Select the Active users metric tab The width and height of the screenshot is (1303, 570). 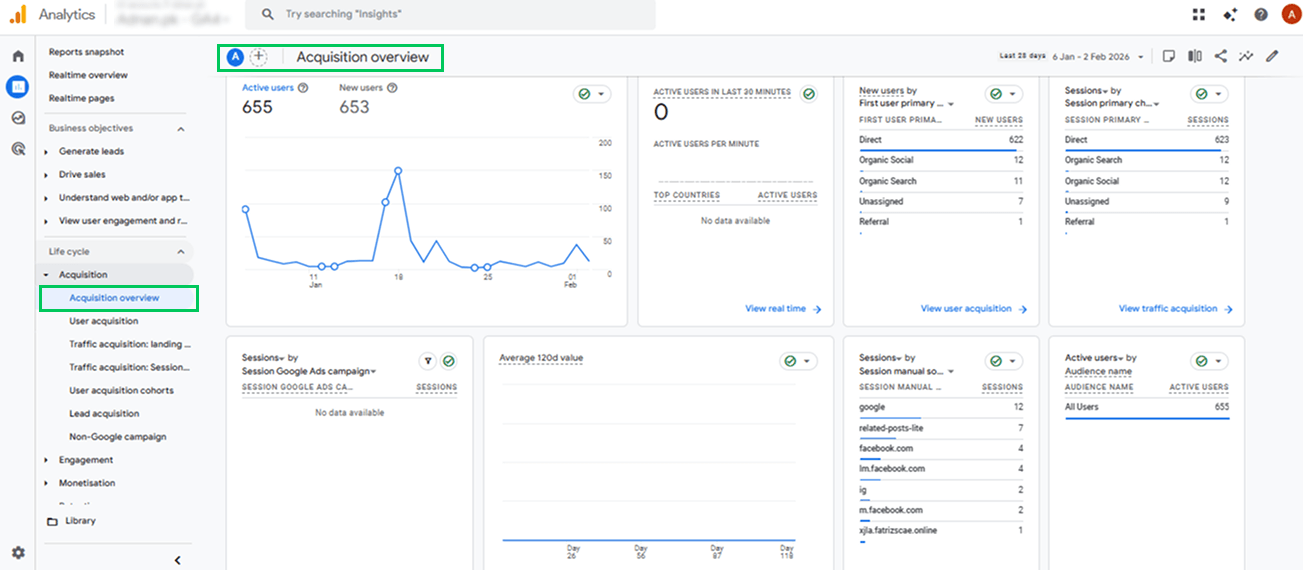point(268,88)
